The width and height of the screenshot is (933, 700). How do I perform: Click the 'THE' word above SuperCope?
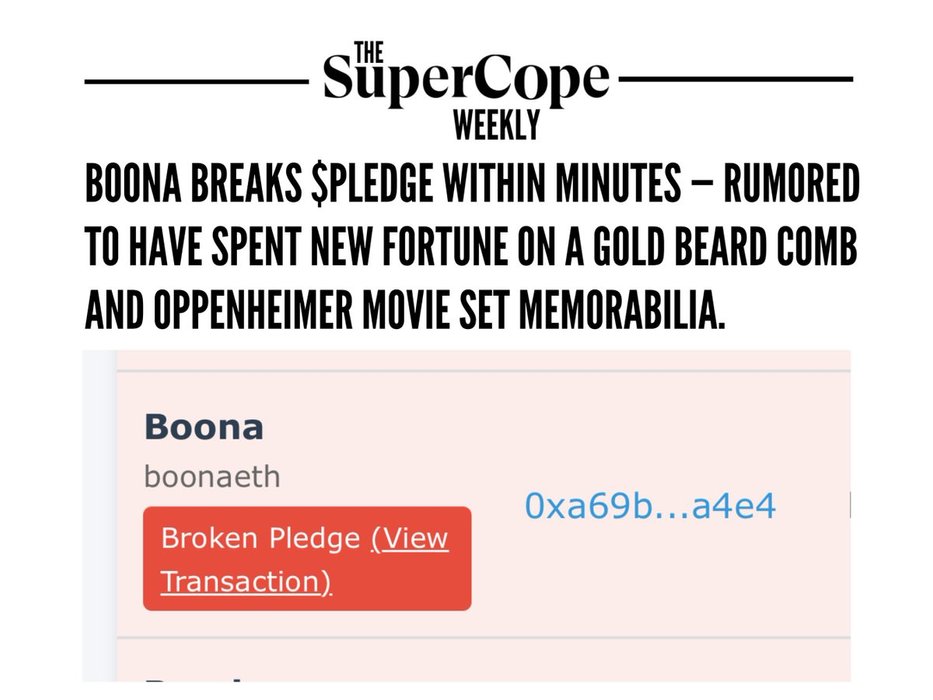369,52
